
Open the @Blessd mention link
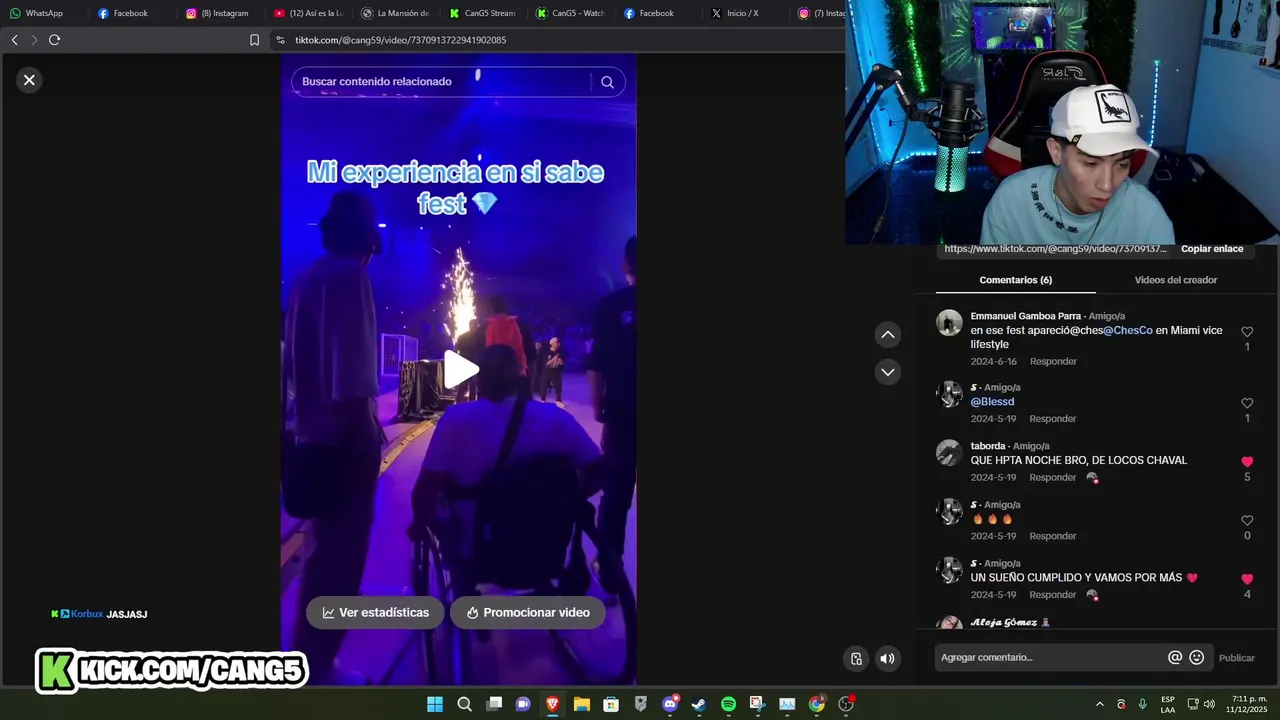pos(992,402)
